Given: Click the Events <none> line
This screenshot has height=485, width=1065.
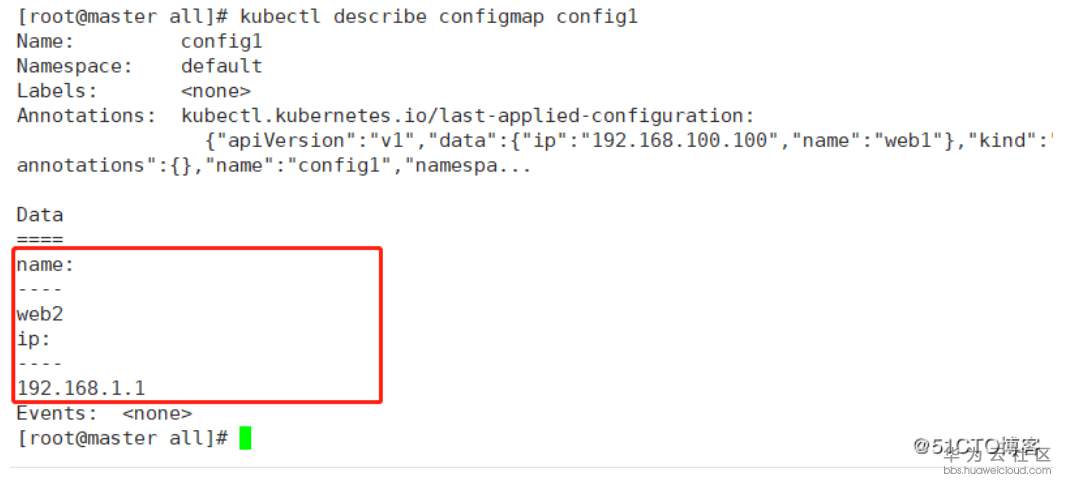Looking at the screenshot, I should (x=104, y=413).
